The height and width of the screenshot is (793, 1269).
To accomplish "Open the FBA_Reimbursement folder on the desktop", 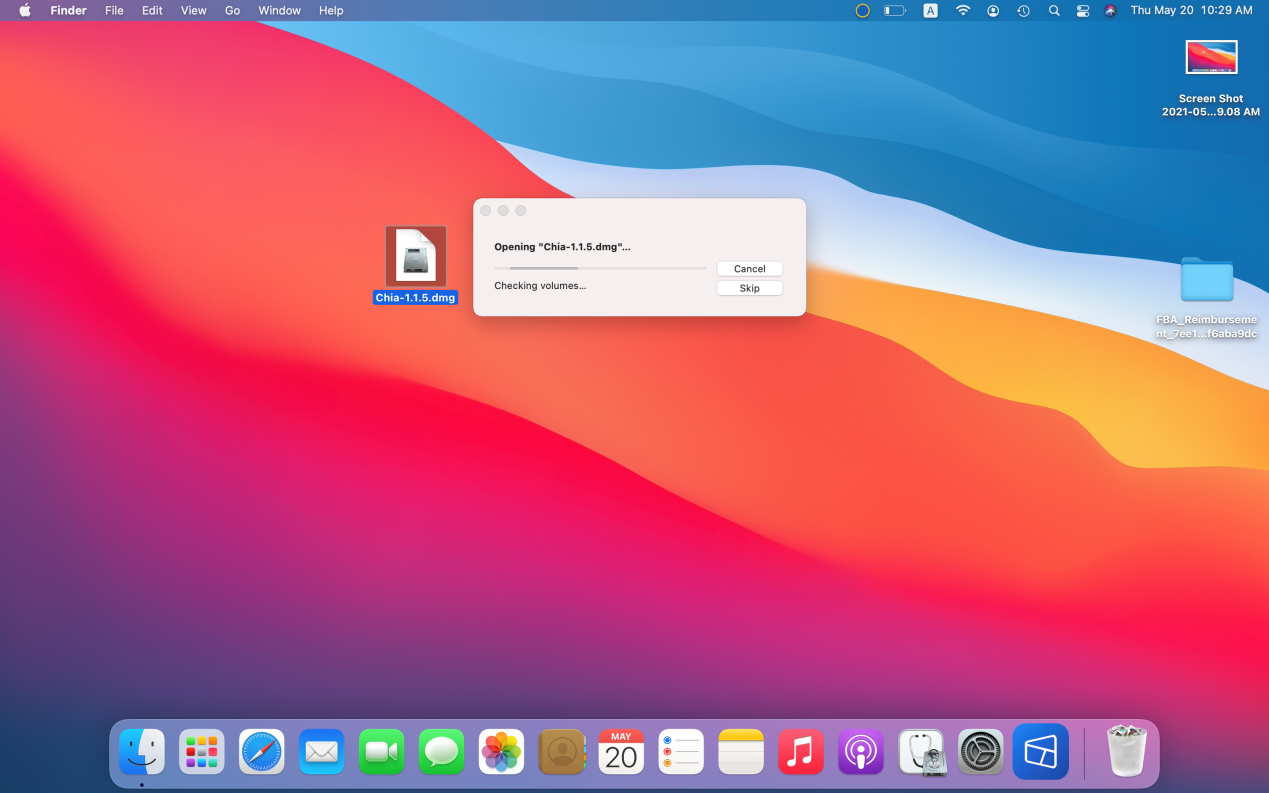I will pos(1206,280).
